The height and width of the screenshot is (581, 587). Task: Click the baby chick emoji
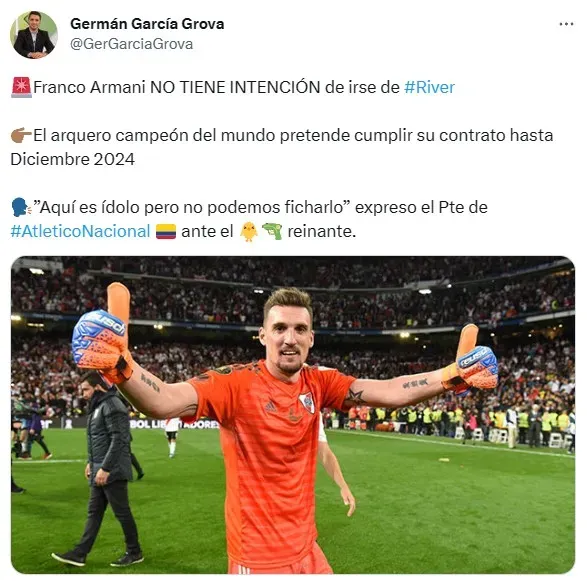point(249,231)
